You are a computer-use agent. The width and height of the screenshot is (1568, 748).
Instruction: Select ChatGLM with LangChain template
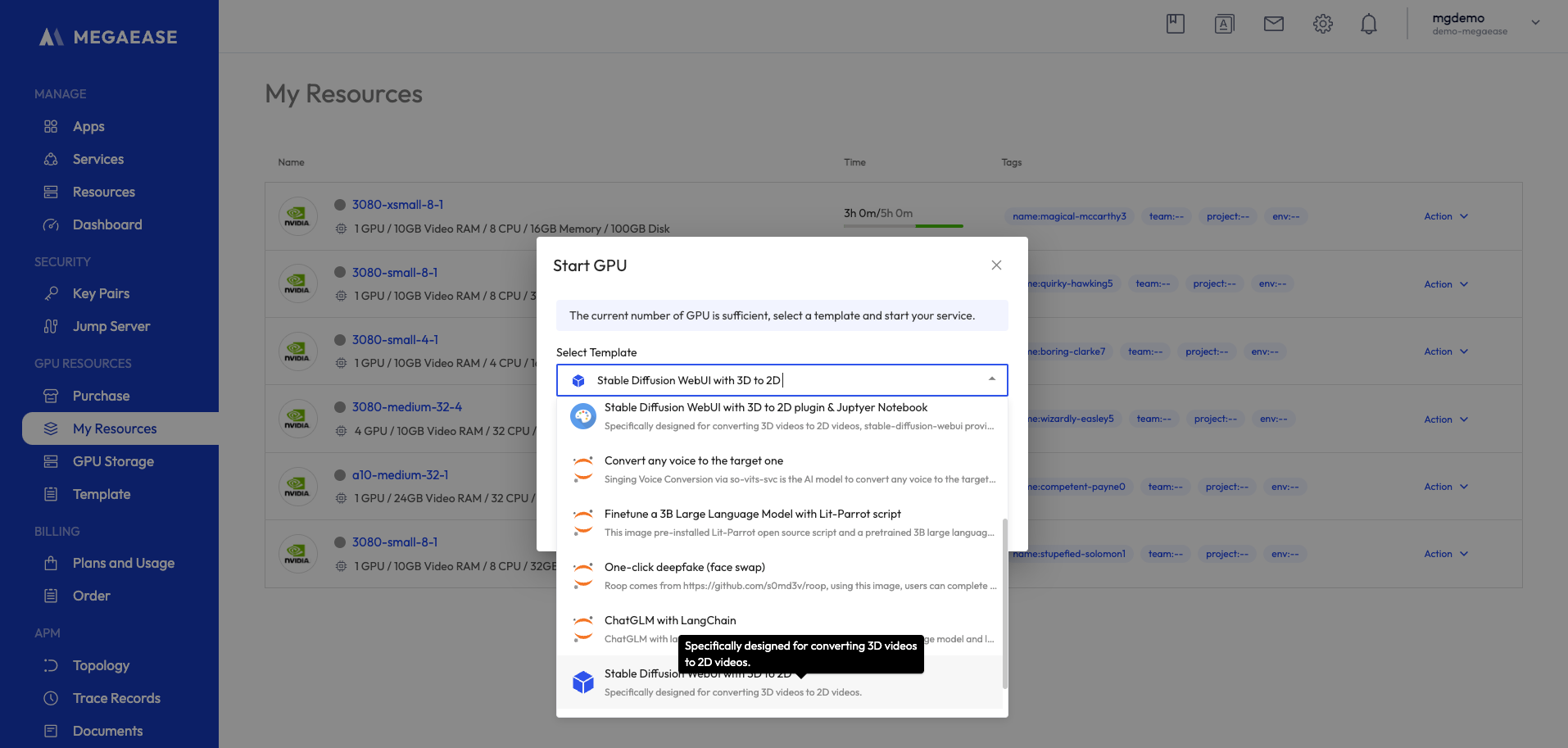(669, 620)
